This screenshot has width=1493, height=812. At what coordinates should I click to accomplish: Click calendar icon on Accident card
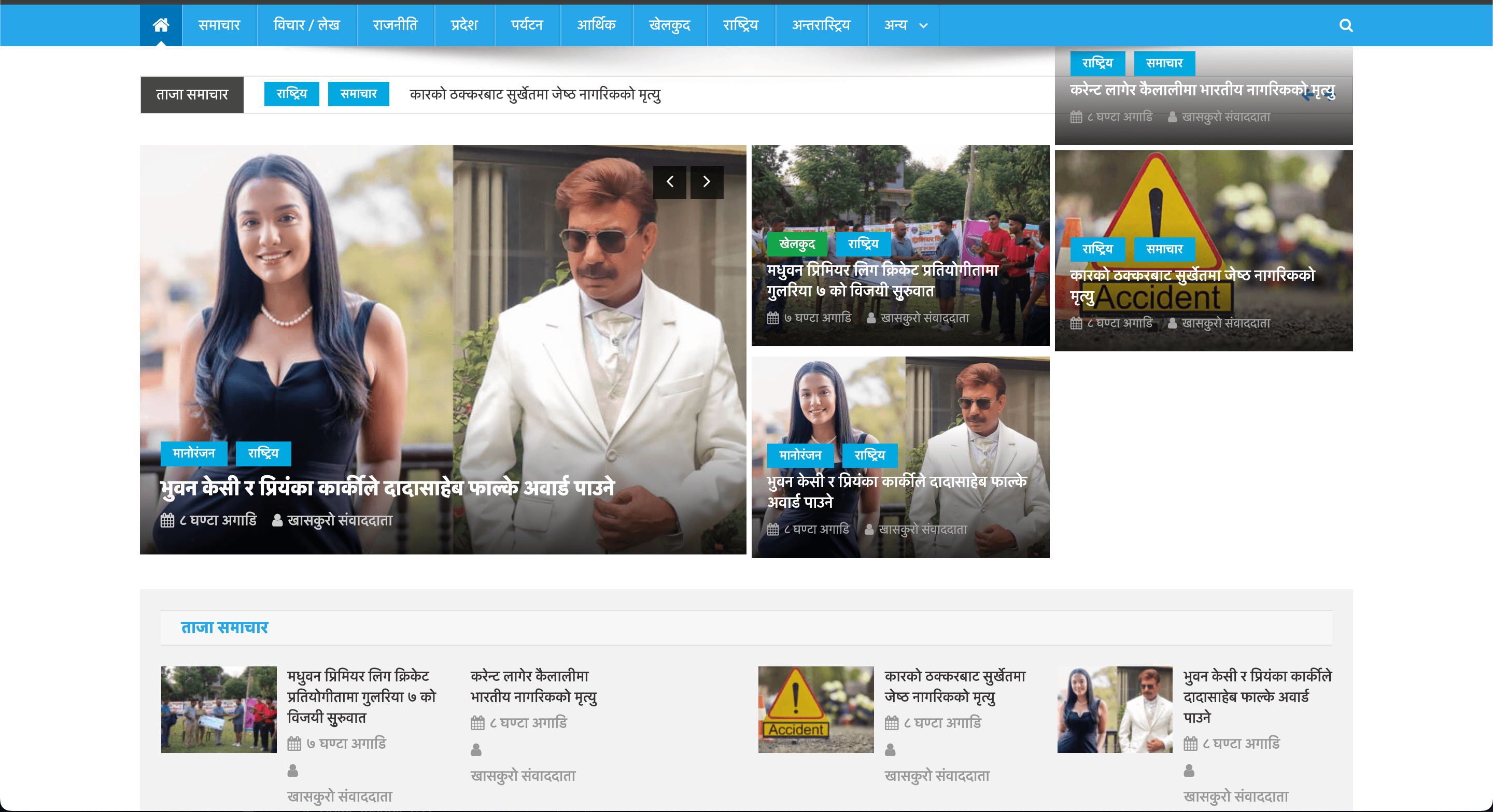[1076, 323]
